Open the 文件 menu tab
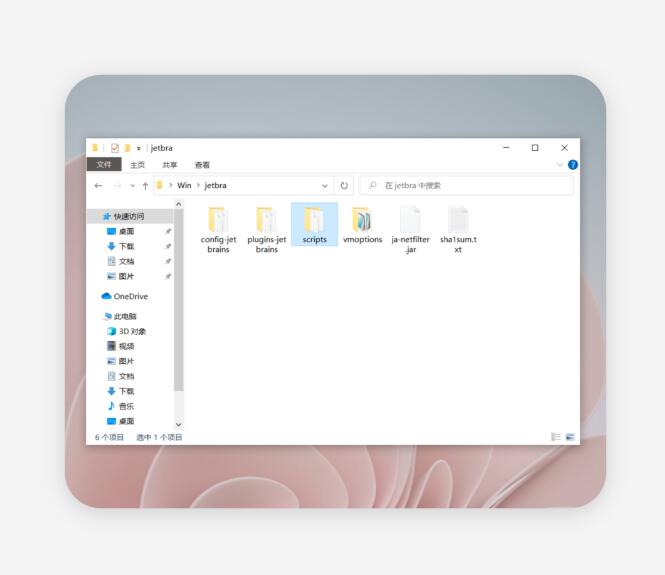Viewport: 665px width, 575px height. click(104, 165)
